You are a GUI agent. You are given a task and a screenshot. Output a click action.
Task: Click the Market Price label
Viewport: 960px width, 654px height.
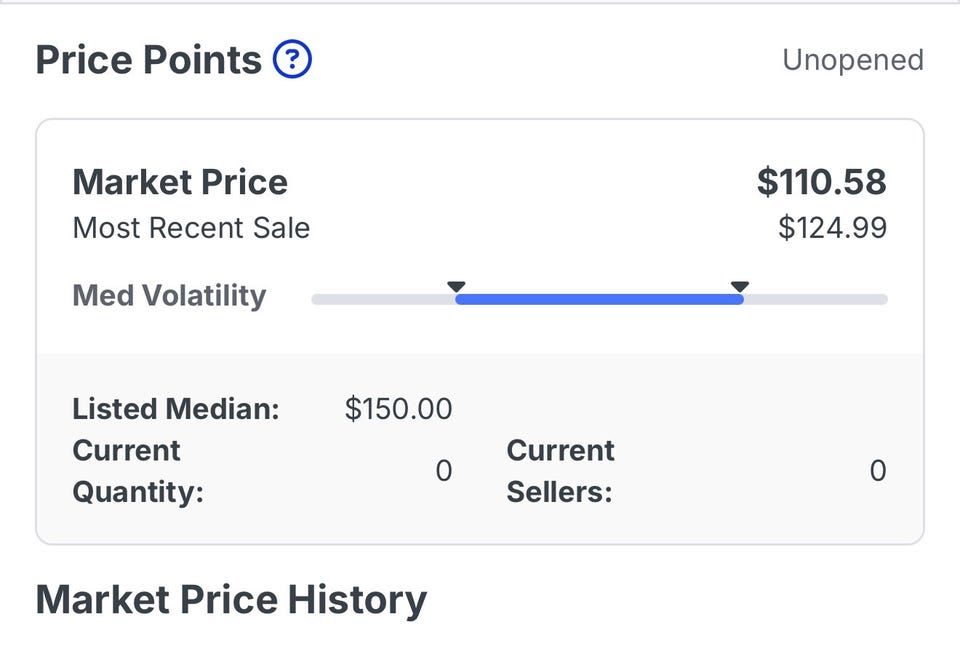(180, 182)
